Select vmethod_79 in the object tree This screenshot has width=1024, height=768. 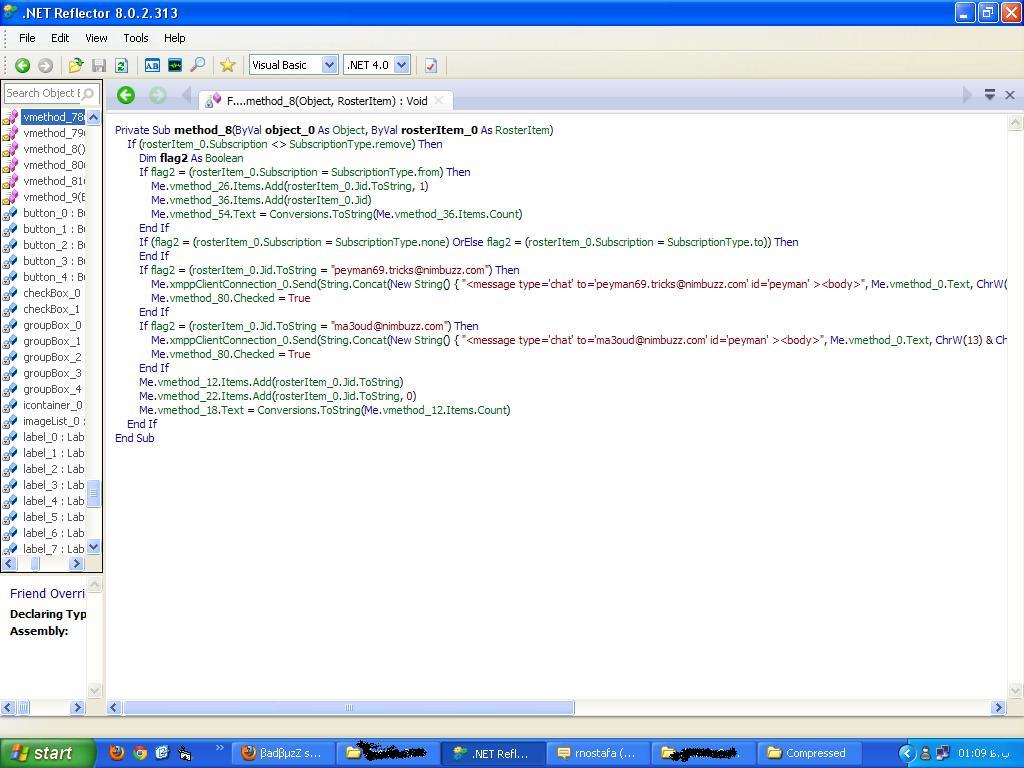click(54, 133)
